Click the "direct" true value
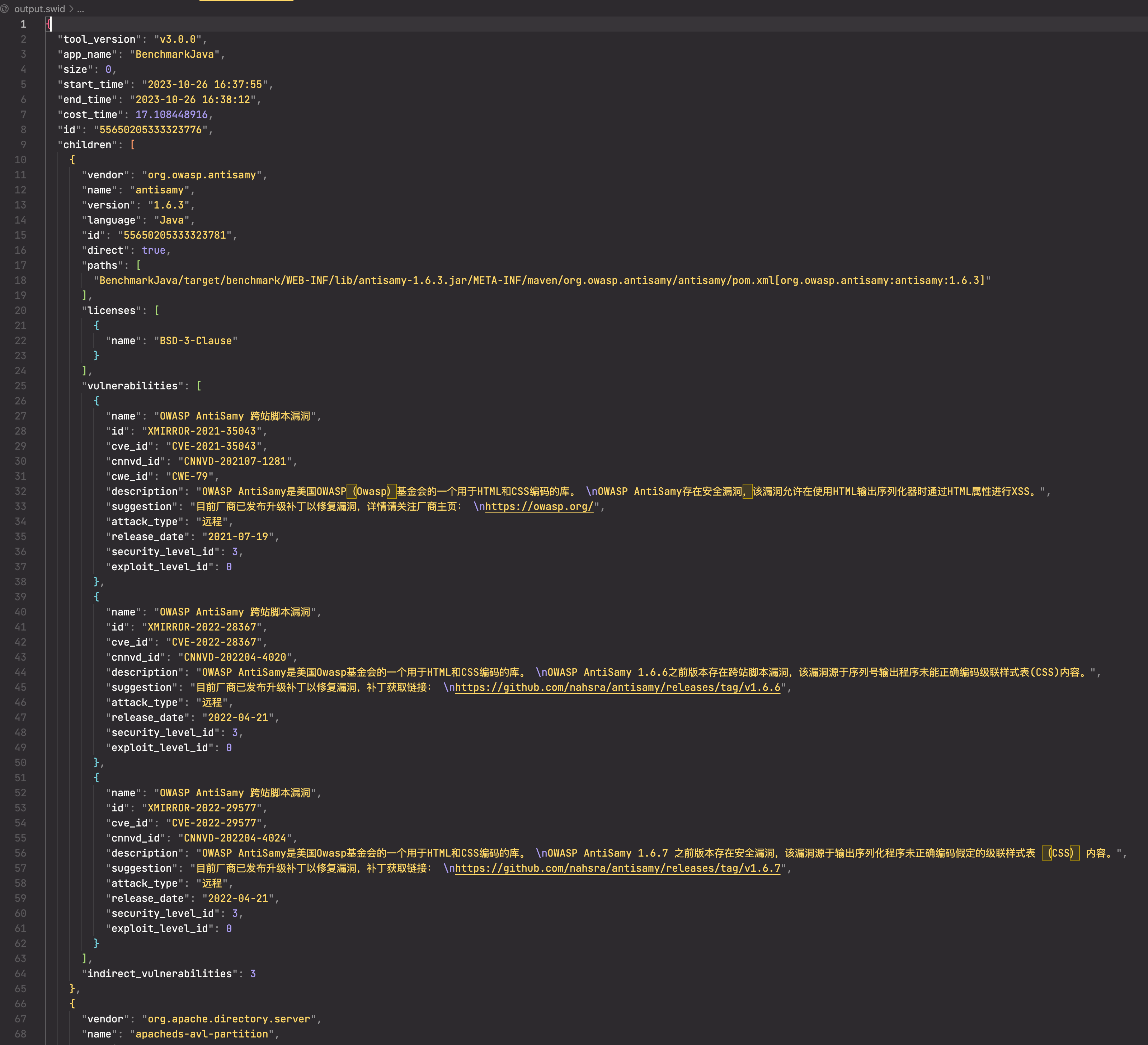 tap(154, 250)
